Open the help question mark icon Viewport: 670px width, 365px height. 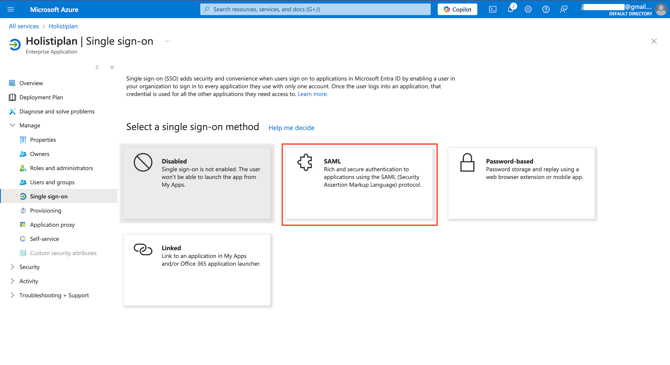click(546, 9)
